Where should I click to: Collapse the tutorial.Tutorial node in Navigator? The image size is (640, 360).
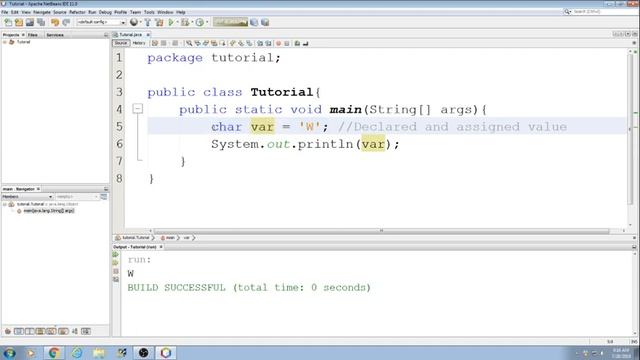tap(4, 204)
